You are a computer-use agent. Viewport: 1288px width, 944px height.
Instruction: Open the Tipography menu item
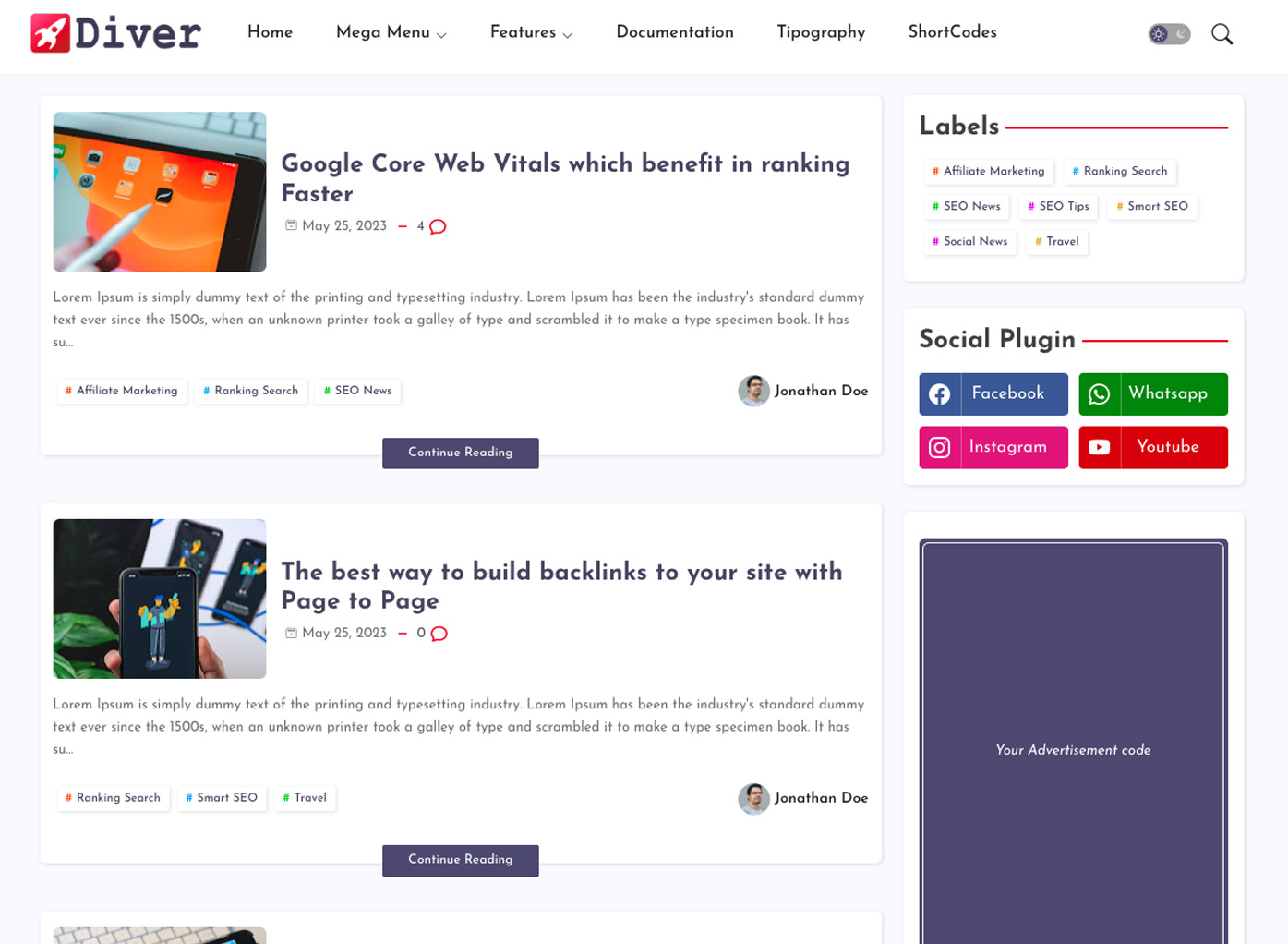pos(821,32)
